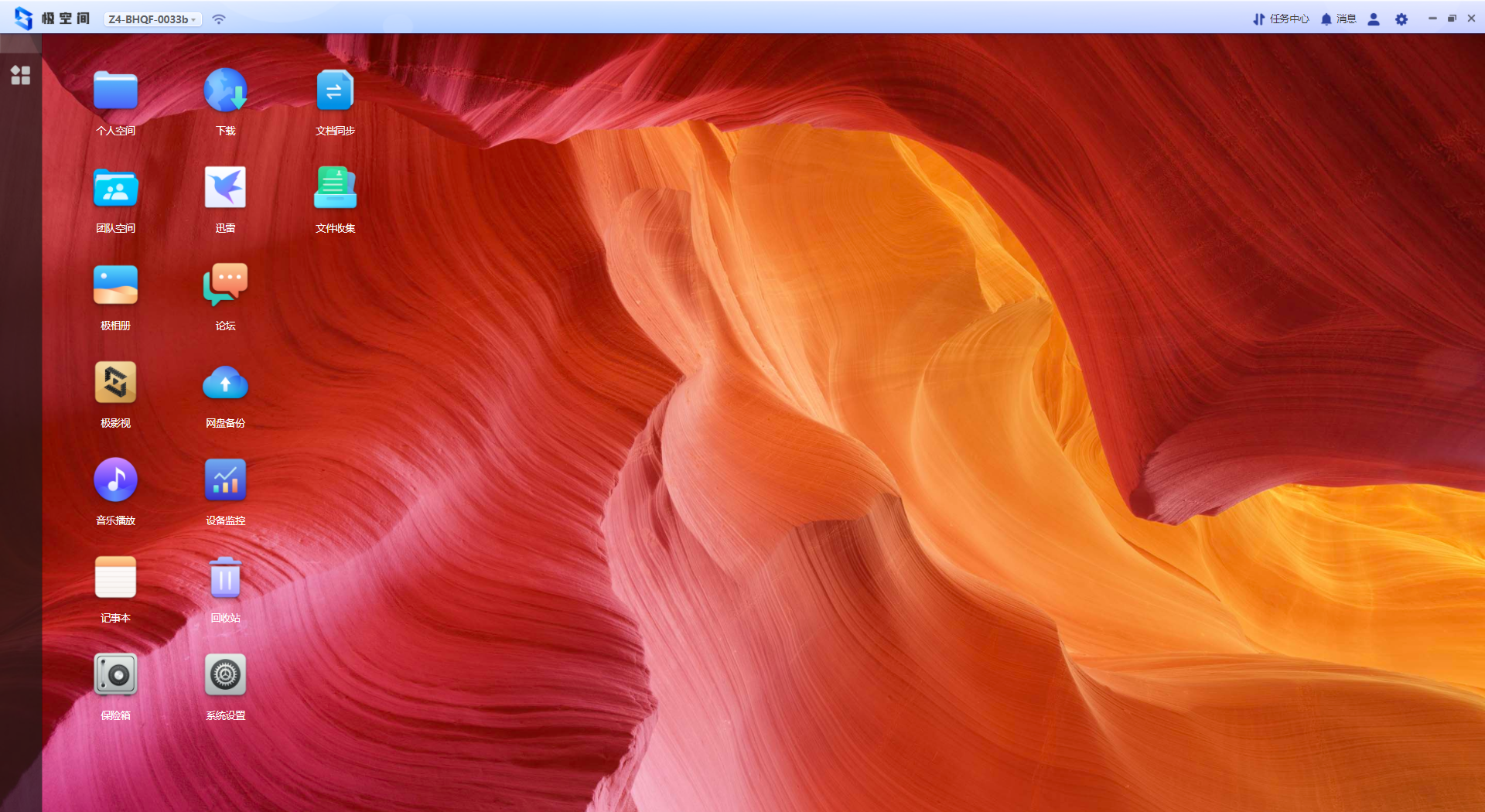Open the 文件收集 file collection app
The height and width of the screenshot is (812, 1485).
(335, 189)
